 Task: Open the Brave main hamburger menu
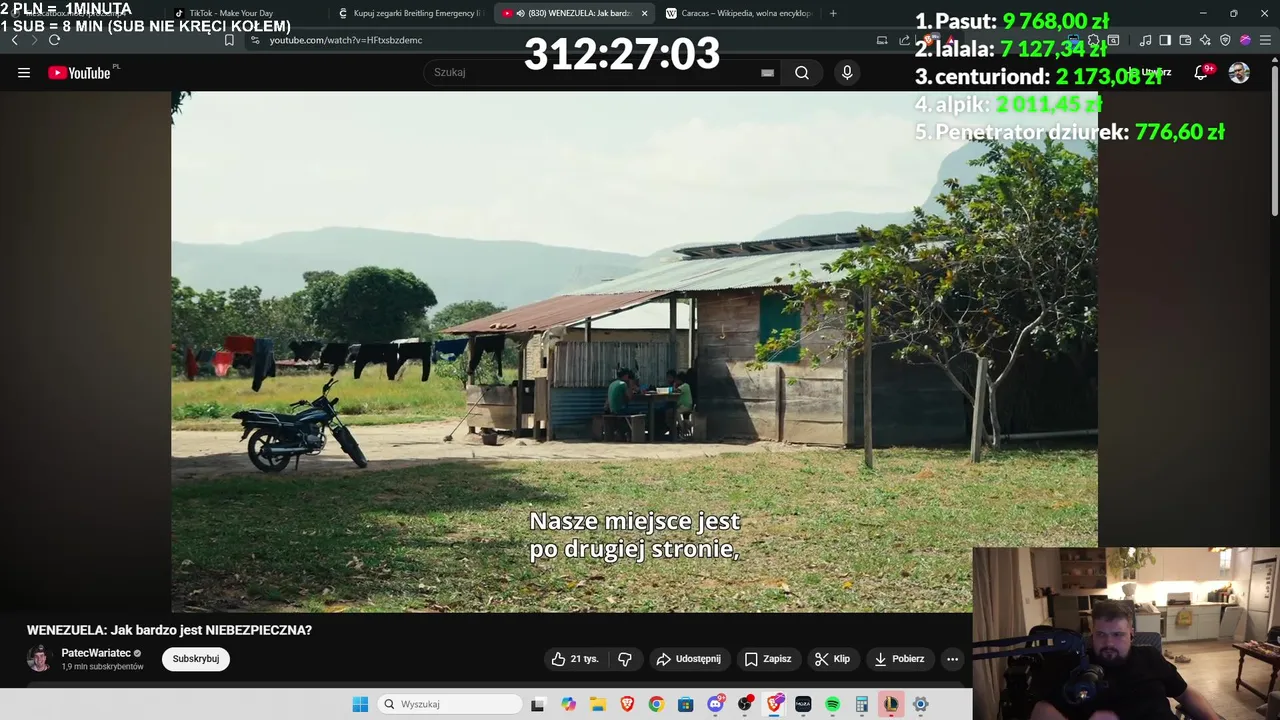coord(1265,40)
